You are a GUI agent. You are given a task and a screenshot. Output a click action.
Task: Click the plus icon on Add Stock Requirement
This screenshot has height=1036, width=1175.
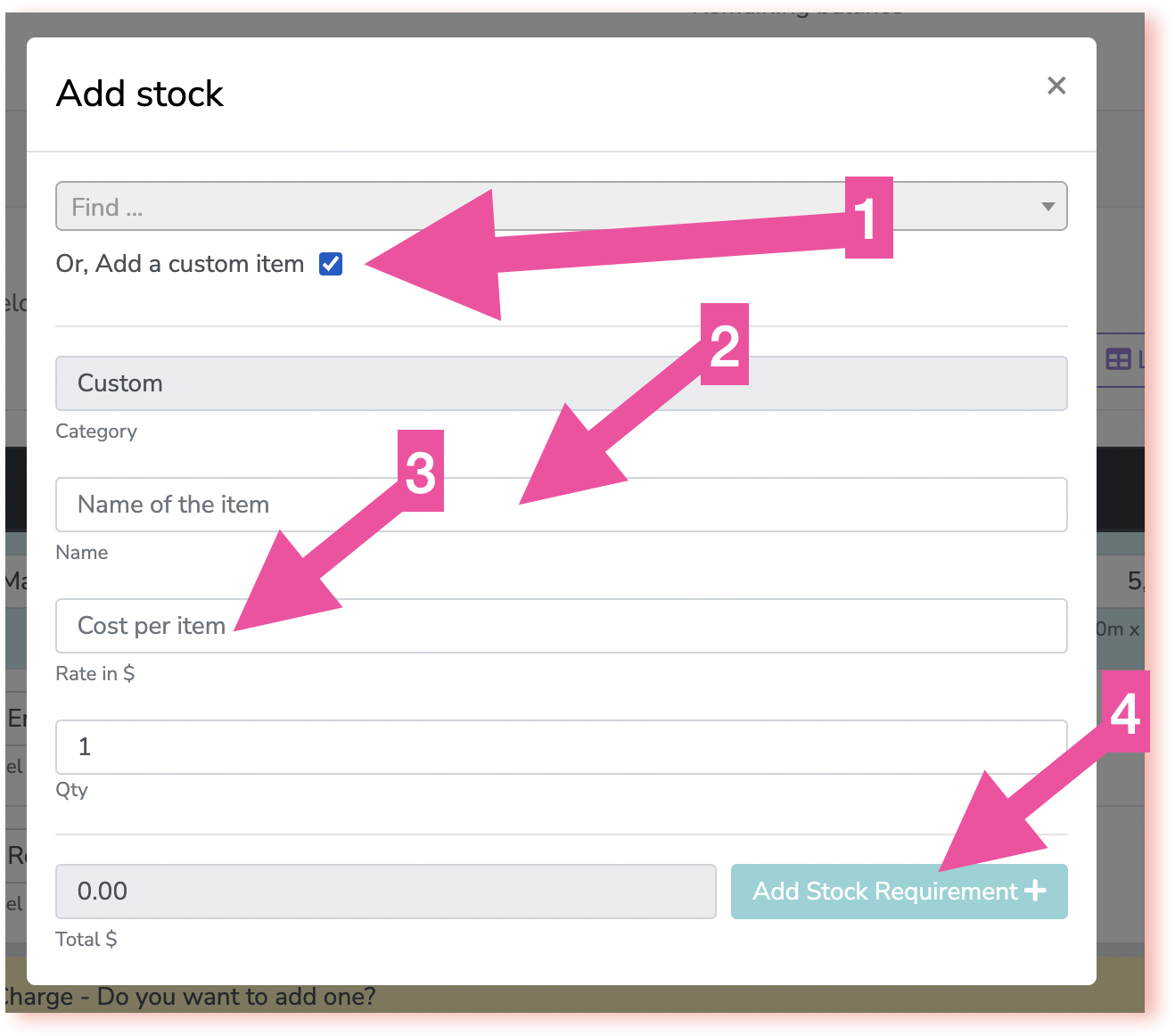[1035, 891]
